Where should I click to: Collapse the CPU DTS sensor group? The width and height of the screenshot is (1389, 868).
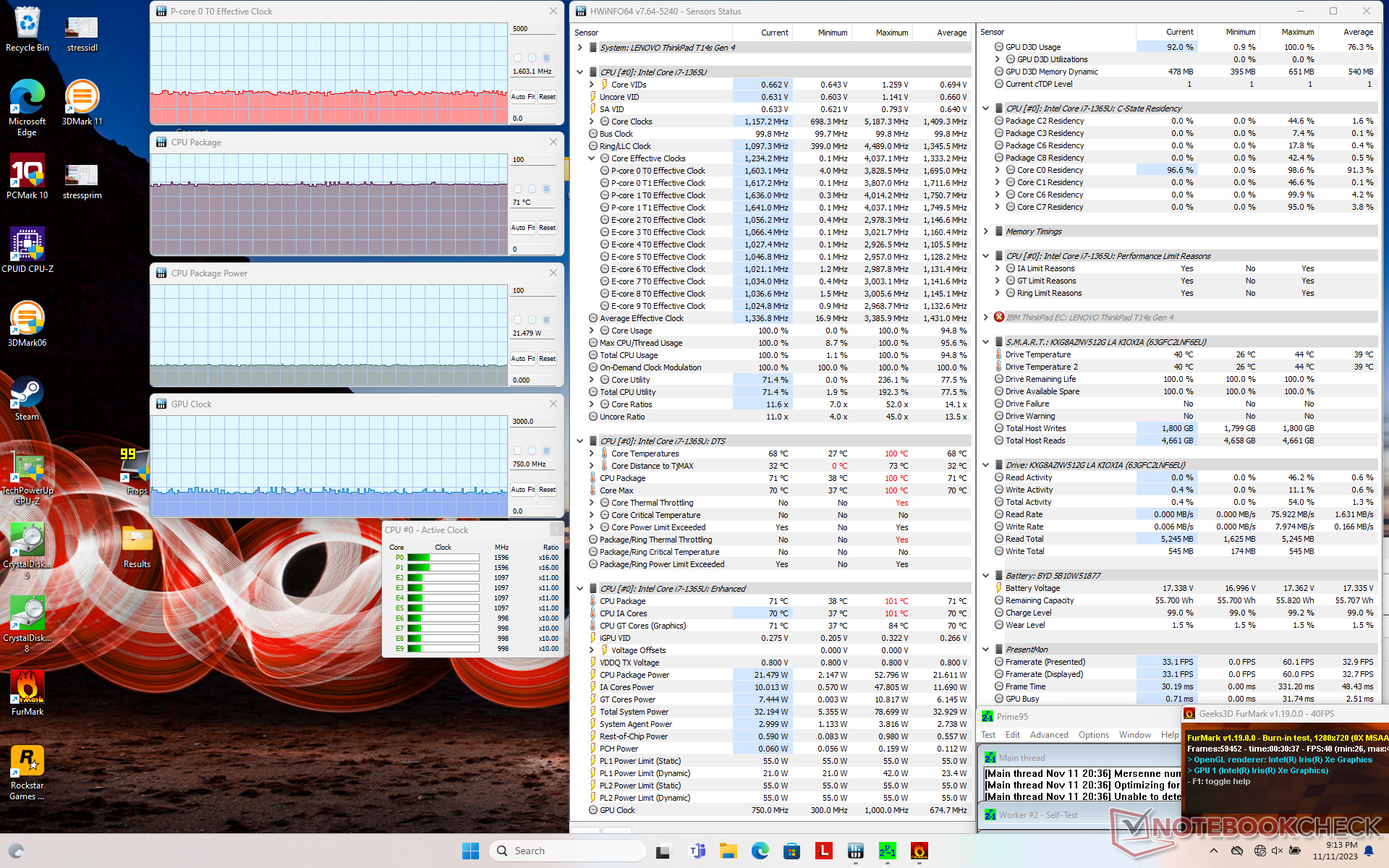pyautogui.click(x=579, y=441)
